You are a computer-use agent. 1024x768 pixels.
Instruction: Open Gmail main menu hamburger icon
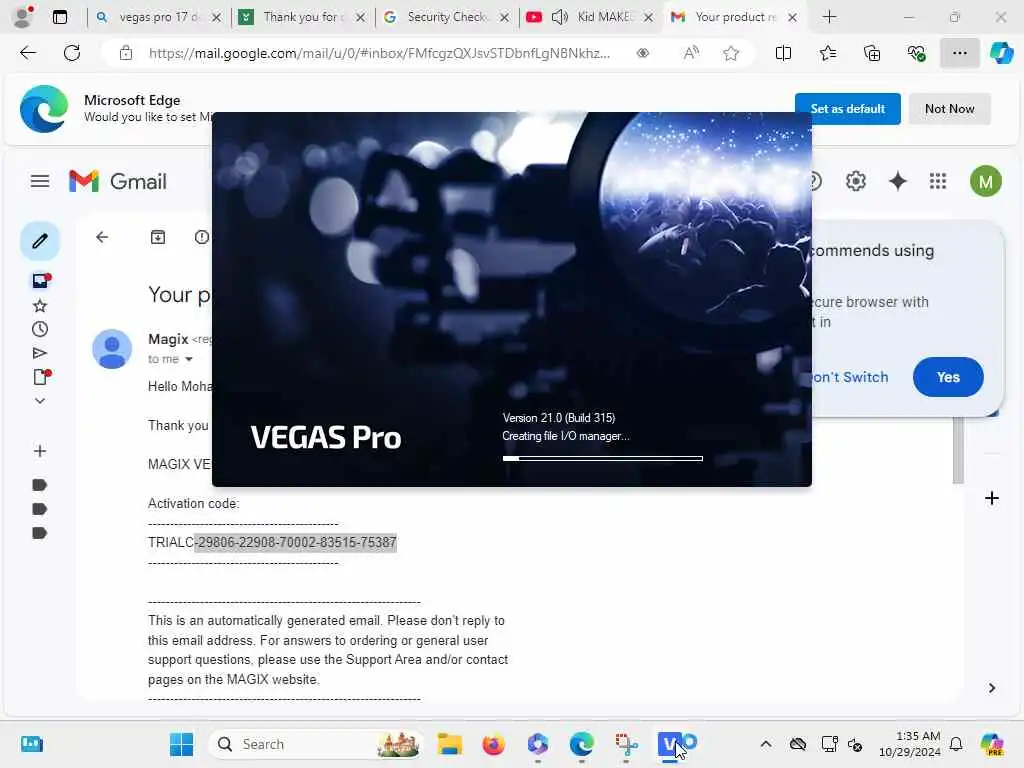click(40, 181)
